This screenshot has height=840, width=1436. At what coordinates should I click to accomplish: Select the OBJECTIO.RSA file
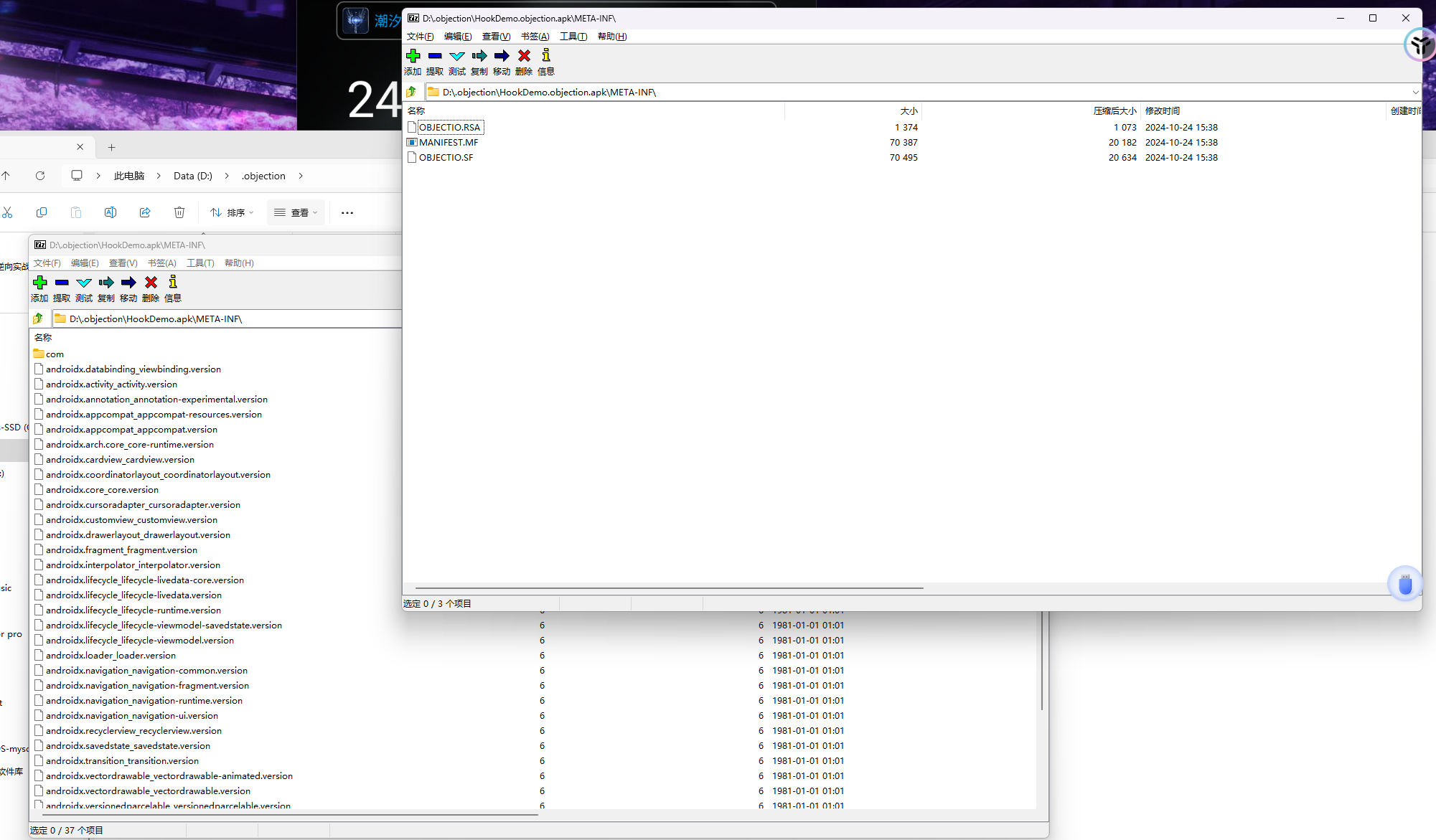pyautogui.click(x=449, y=128)
